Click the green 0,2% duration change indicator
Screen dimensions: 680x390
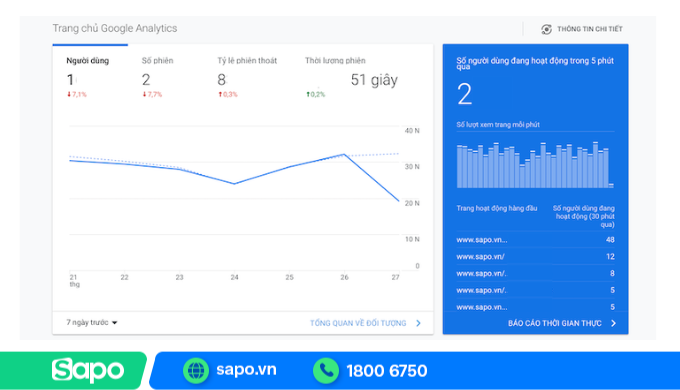pyautogui.click(x=315, y=94)
